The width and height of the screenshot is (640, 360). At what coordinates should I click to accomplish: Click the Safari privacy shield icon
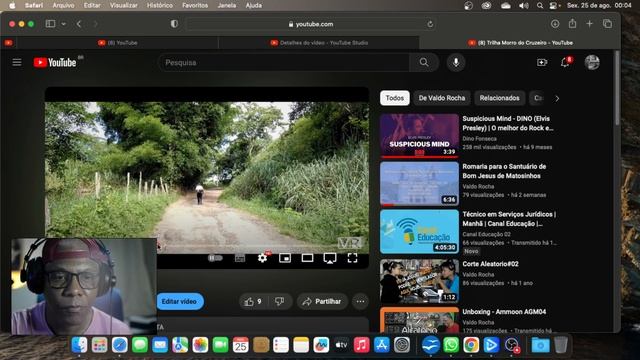click(174, 24)
